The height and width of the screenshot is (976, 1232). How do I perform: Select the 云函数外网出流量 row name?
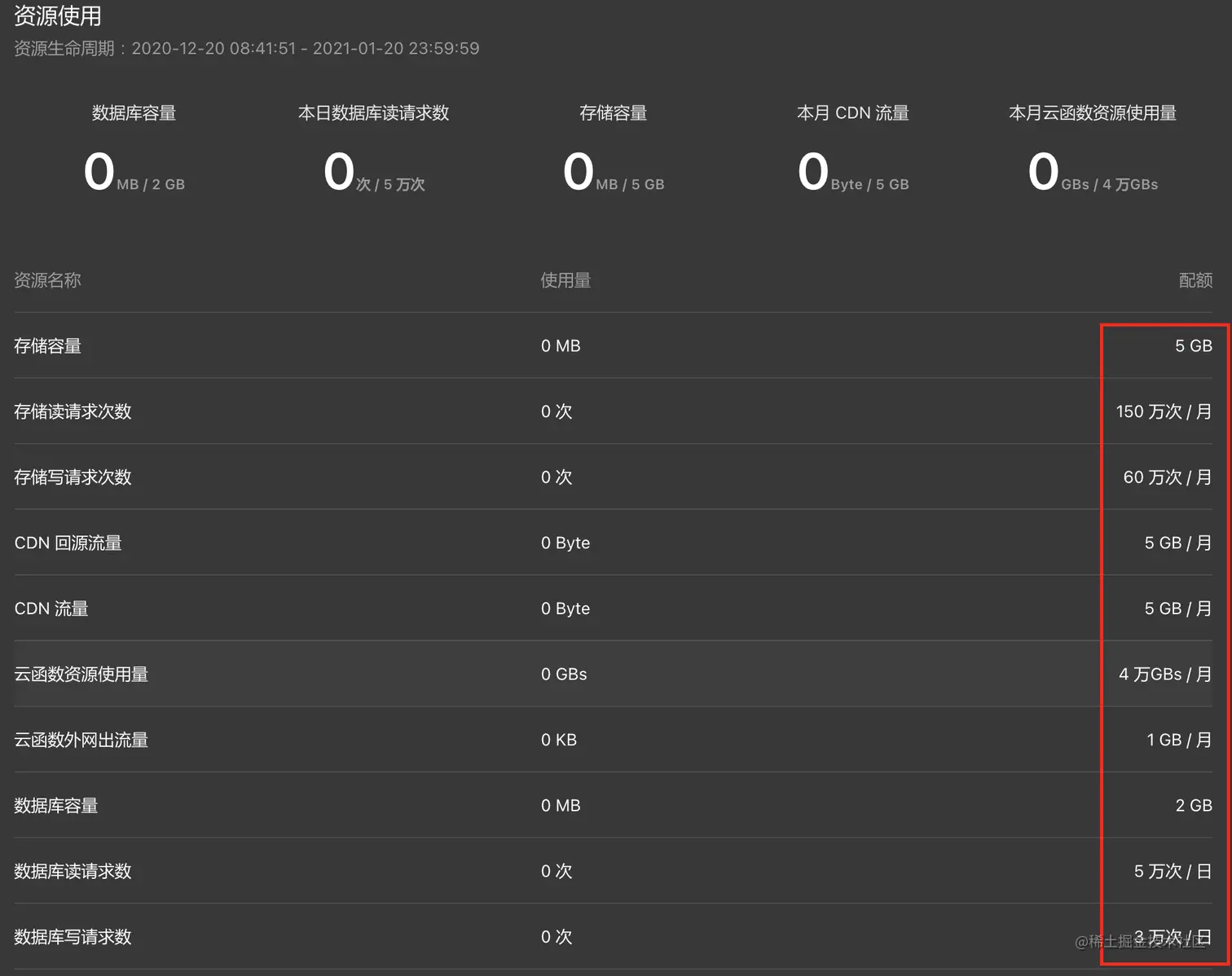[x=81, y=741]
